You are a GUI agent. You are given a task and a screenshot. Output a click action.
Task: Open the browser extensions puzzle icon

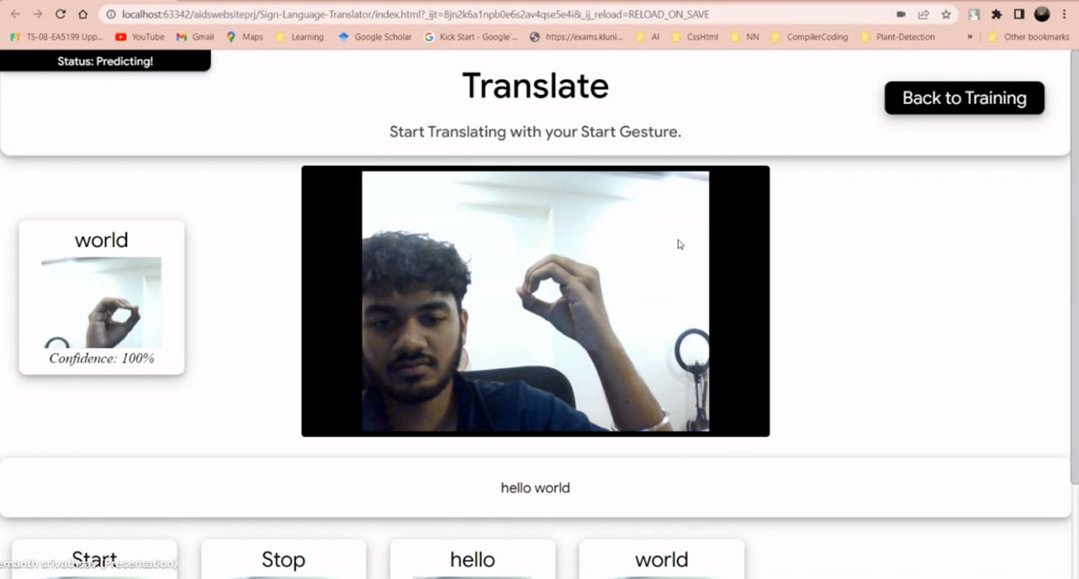pyautogui.click(x=997, y=14)
